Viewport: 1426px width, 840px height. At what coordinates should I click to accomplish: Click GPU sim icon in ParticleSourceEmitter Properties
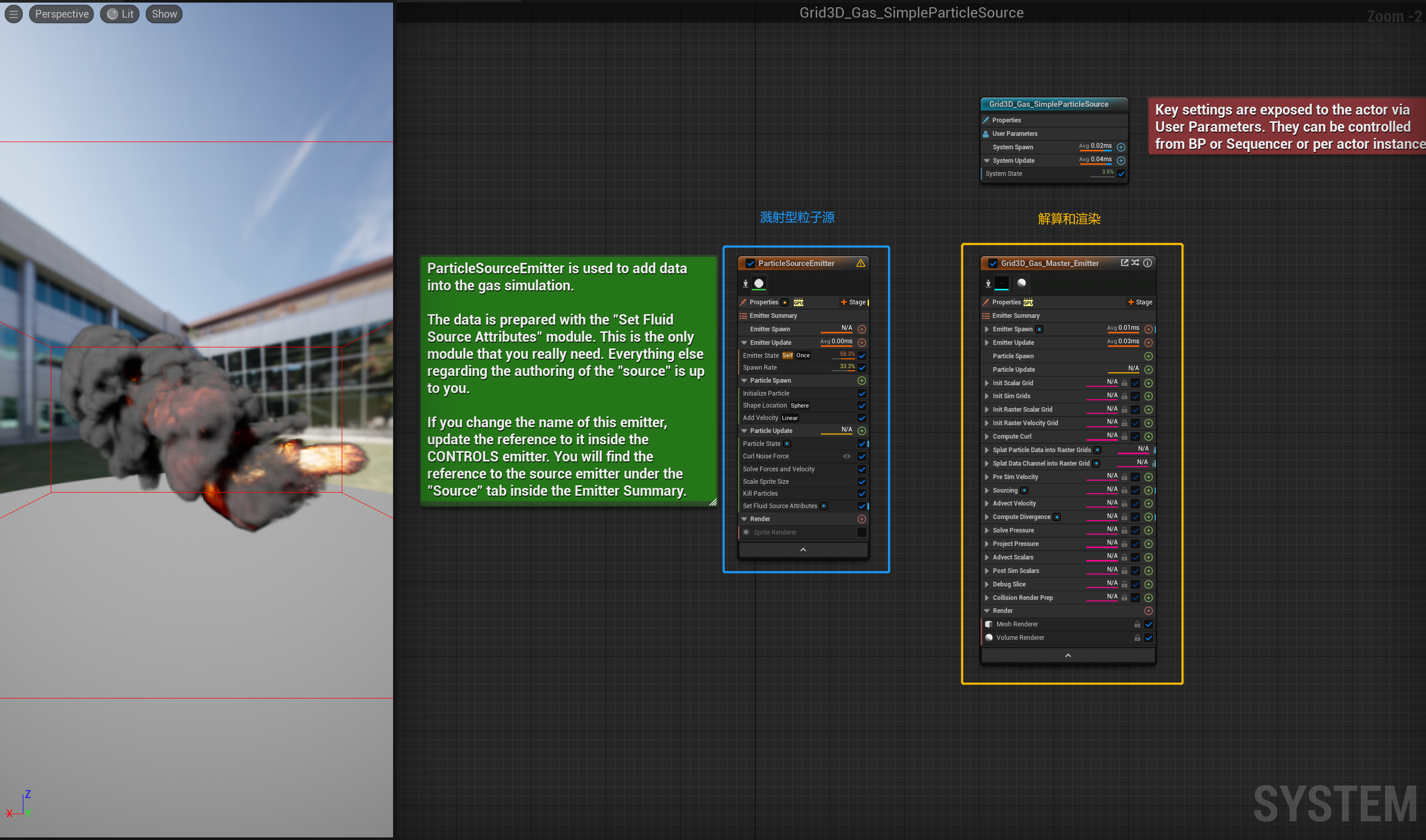coord(798,302)
